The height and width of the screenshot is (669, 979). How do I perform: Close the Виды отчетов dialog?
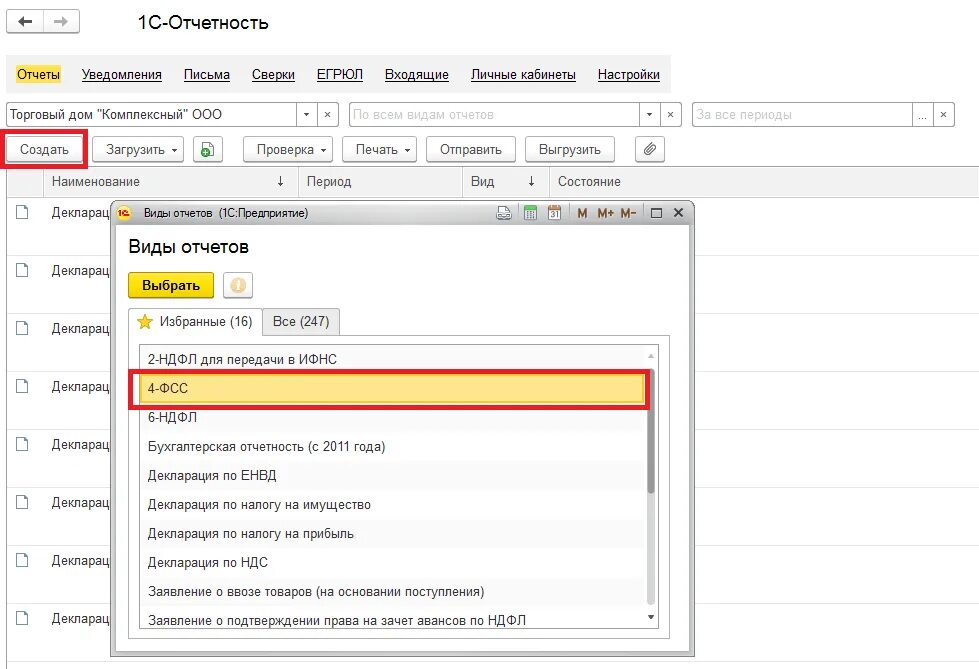(679, 213)
